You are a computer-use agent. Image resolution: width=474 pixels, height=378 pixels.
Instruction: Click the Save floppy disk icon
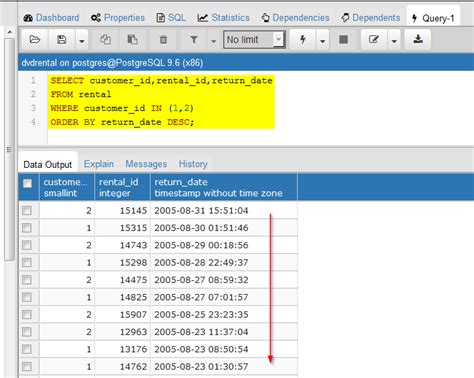pos(61,40)
